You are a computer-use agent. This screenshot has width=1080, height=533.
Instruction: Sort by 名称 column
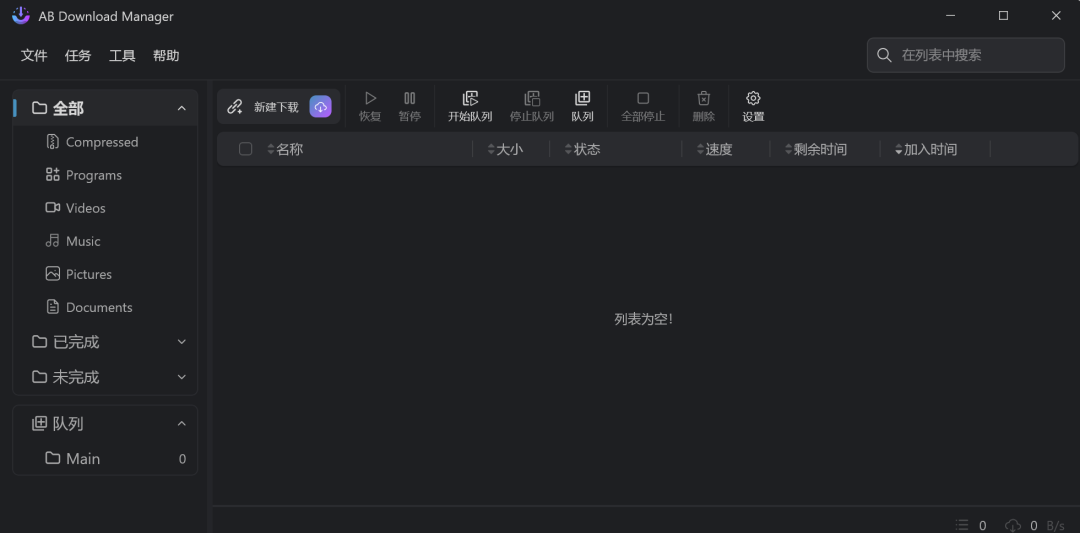point(284,149)
